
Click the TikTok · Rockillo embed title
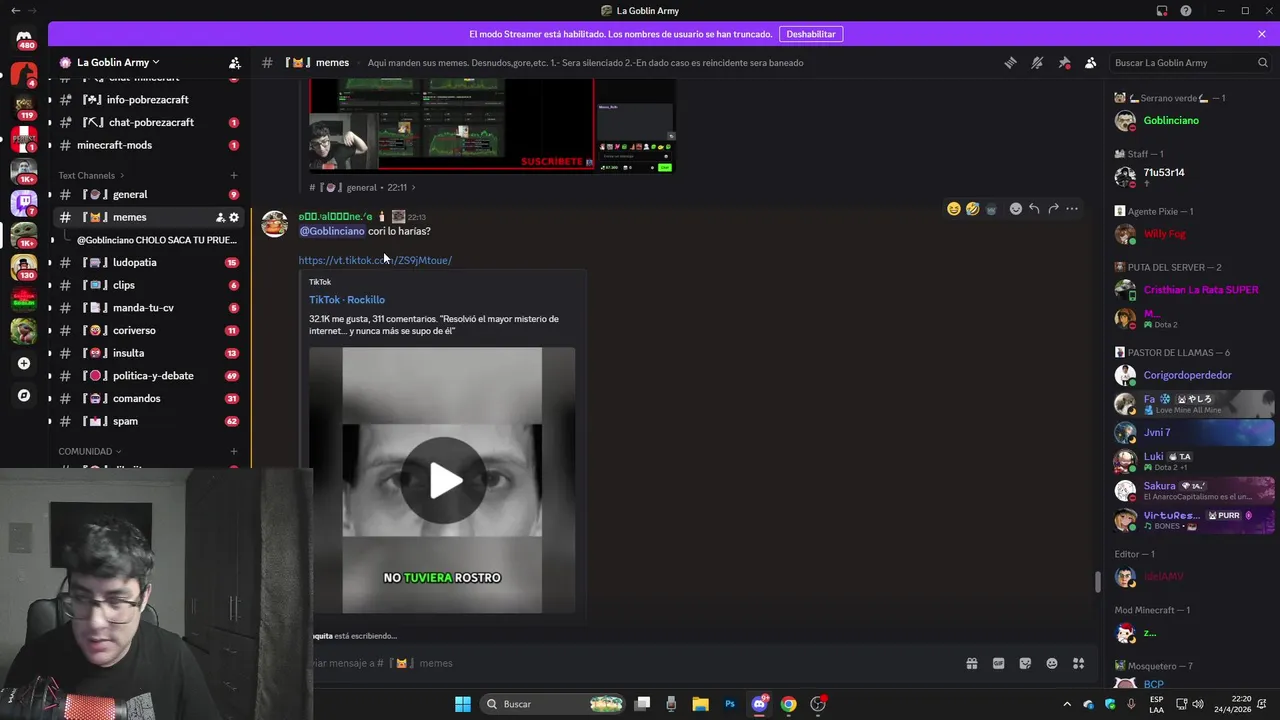pos(347,300)
